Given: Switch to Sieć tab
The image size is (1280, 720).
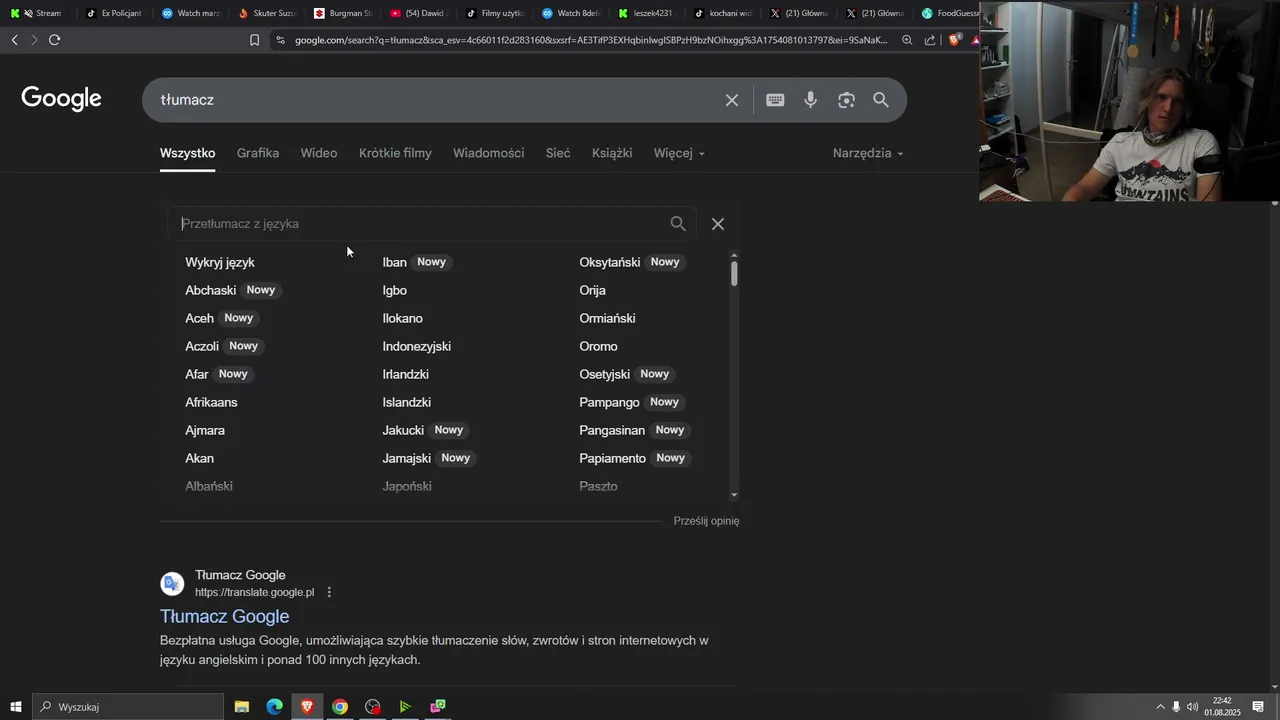Looking at the screenshot, I should click(x=558, y=153).
